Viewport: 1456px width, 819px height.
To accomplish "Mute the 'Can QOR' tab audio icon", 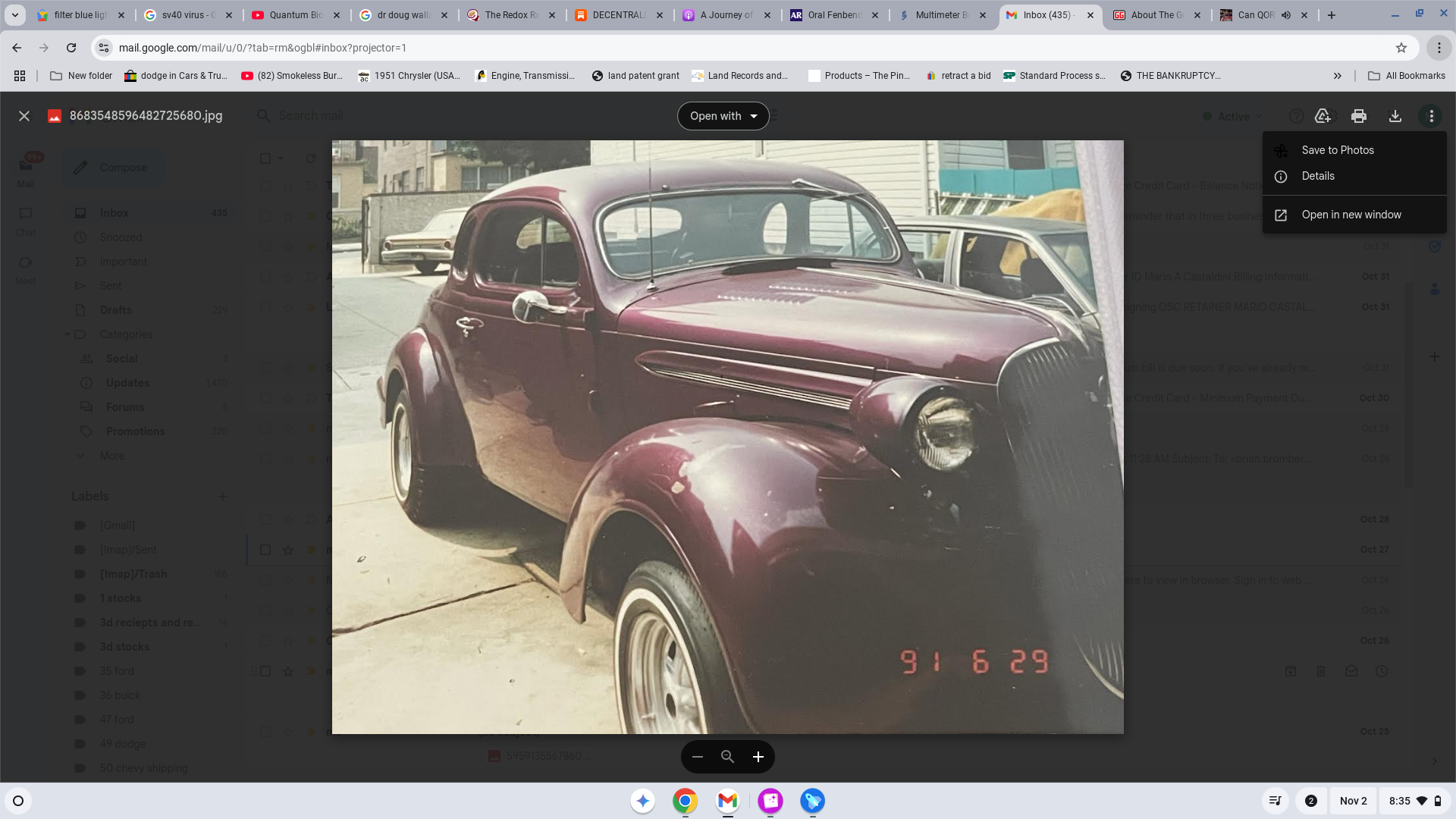I will (x=1286, y=15).
